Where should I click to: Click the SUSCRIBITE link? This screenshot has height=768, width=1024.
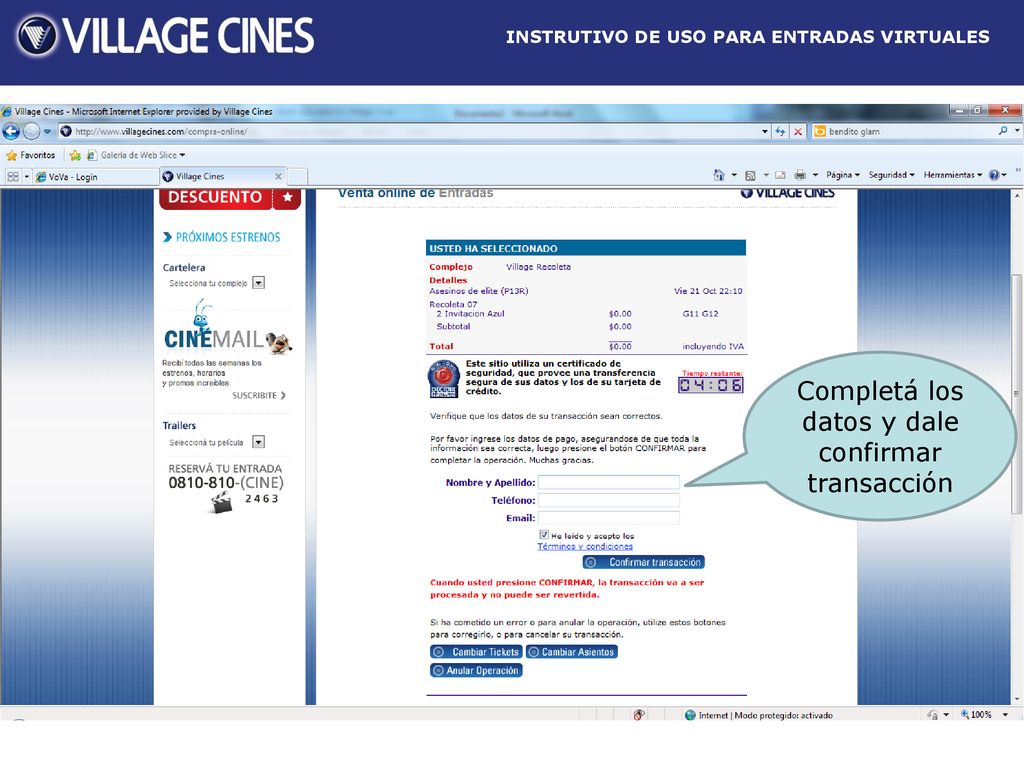click(x=259, y=395)
